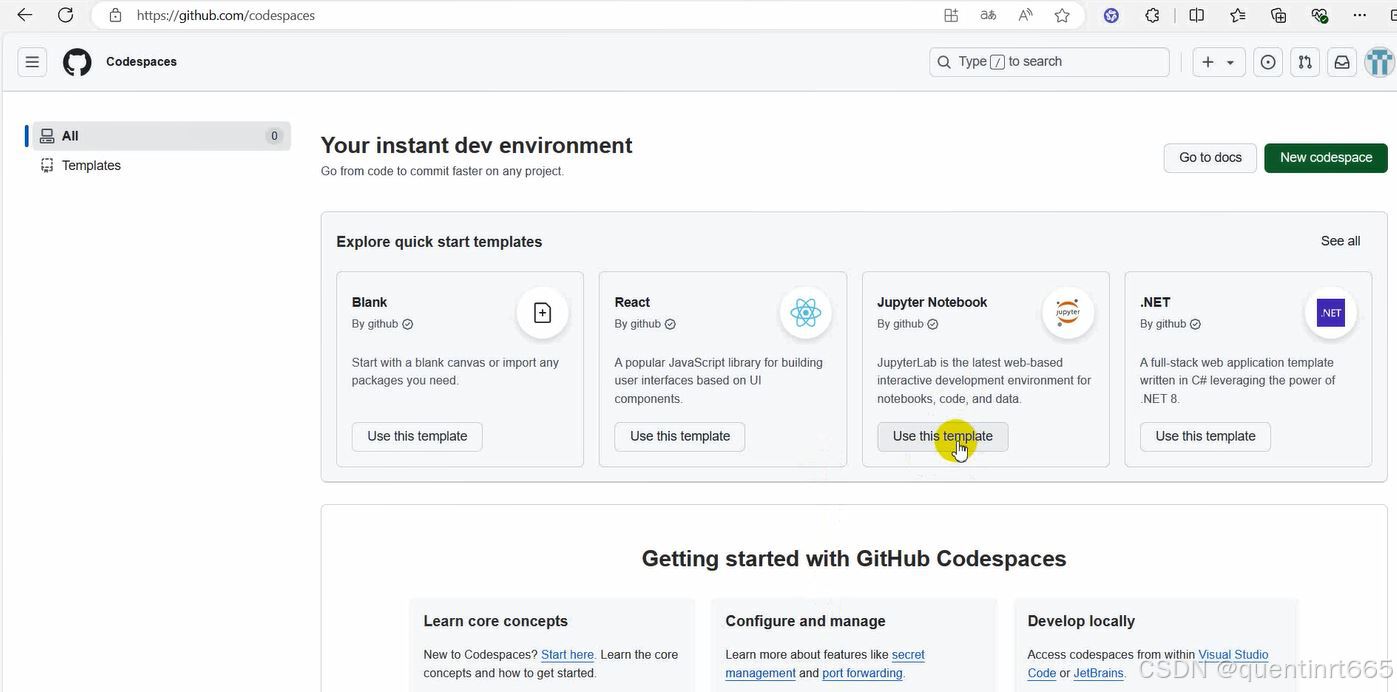Open the browser apps icon in address bar
The height and width of the screenshot is (692, 1397).
(x=951, y=15)
